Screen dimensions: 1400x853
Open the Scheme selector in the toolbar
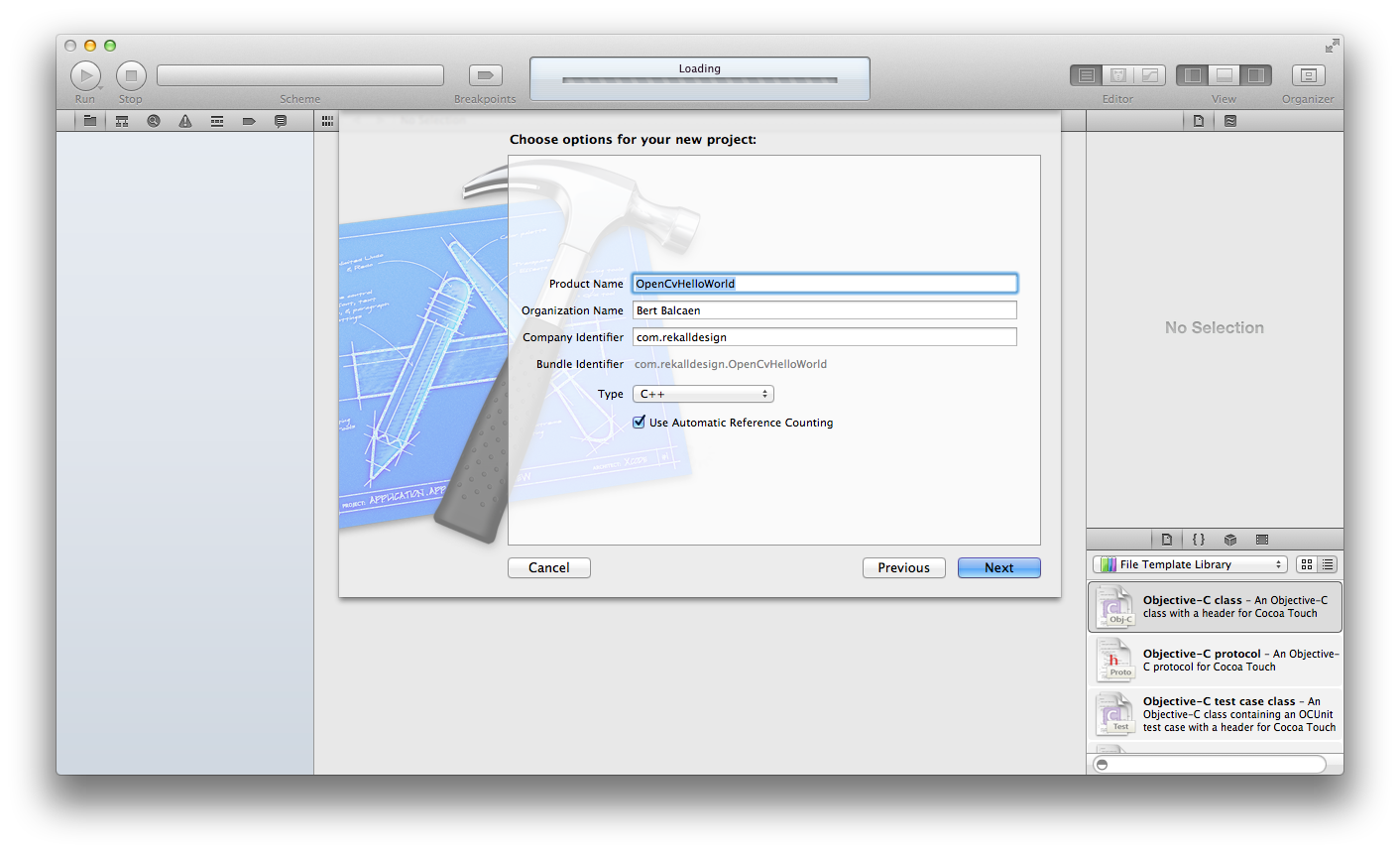click(299, 75)
